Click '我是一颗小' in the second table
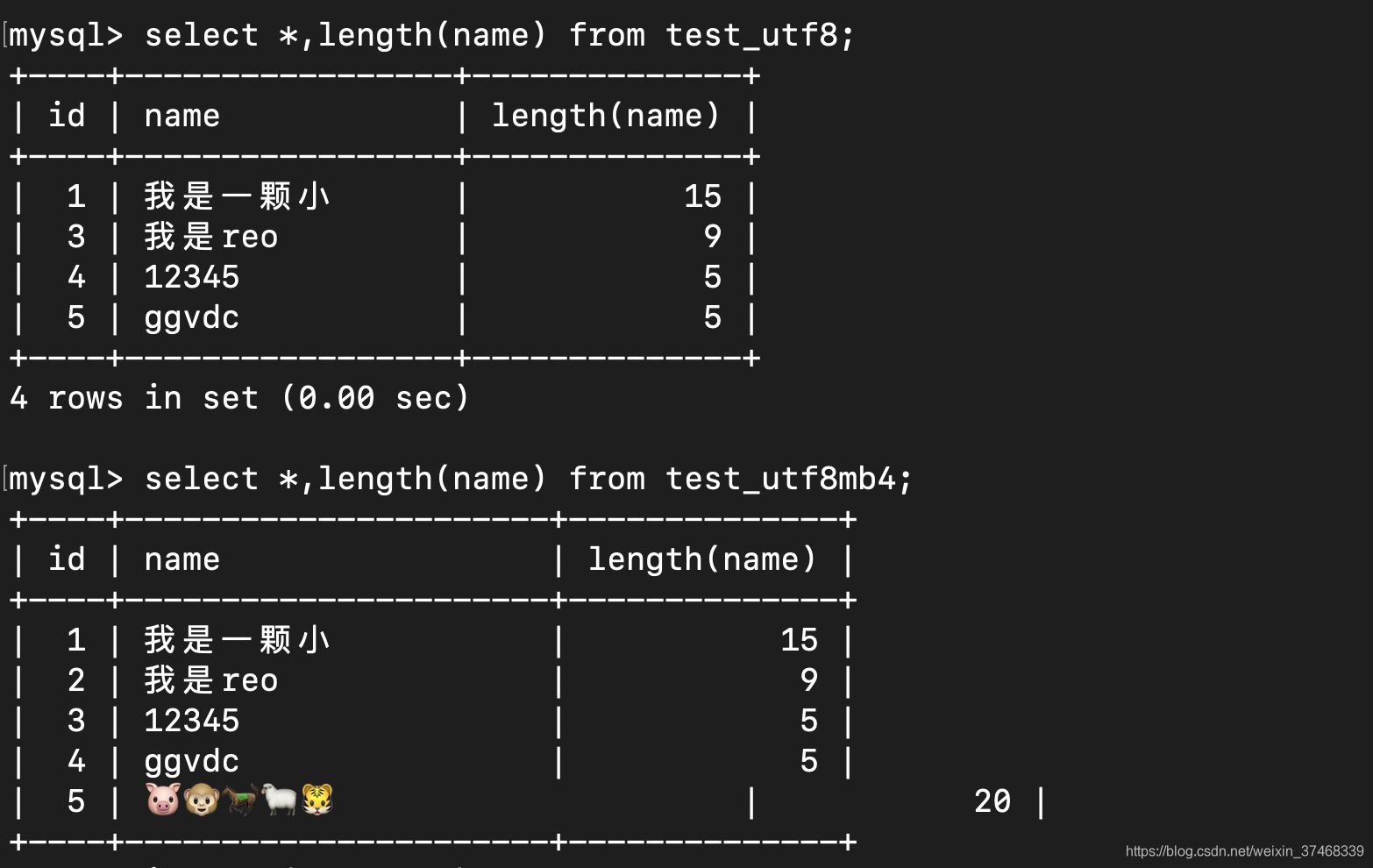 [238, 640]
